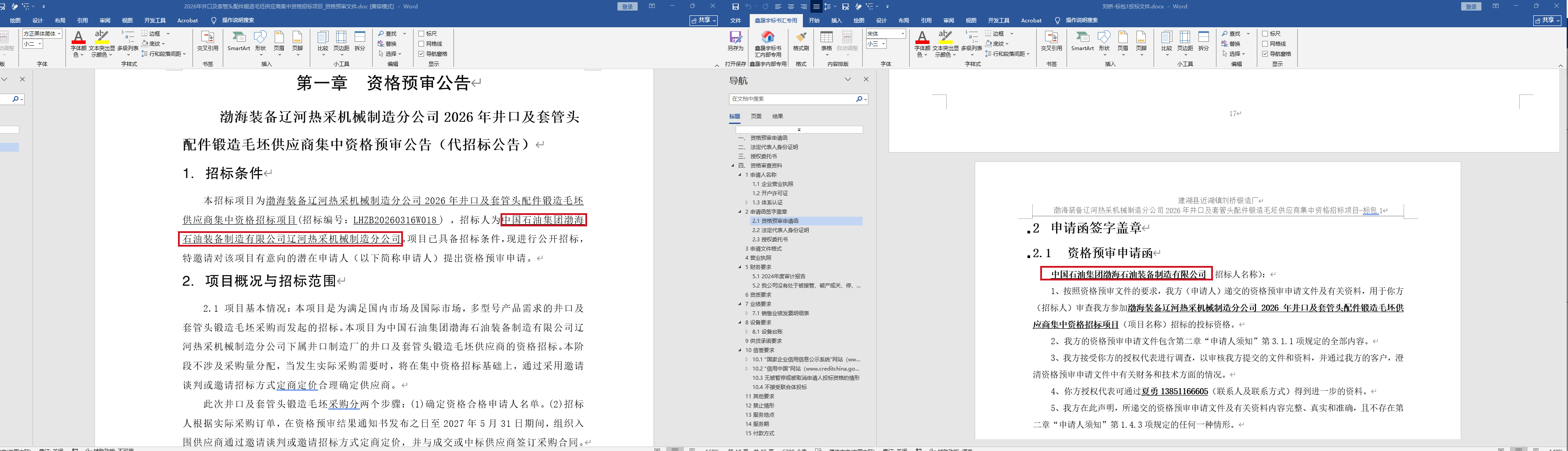Open 边框 borders dropdown in left window
The width and height of the screenshot is (1568, 451).
tap(168, 33)
